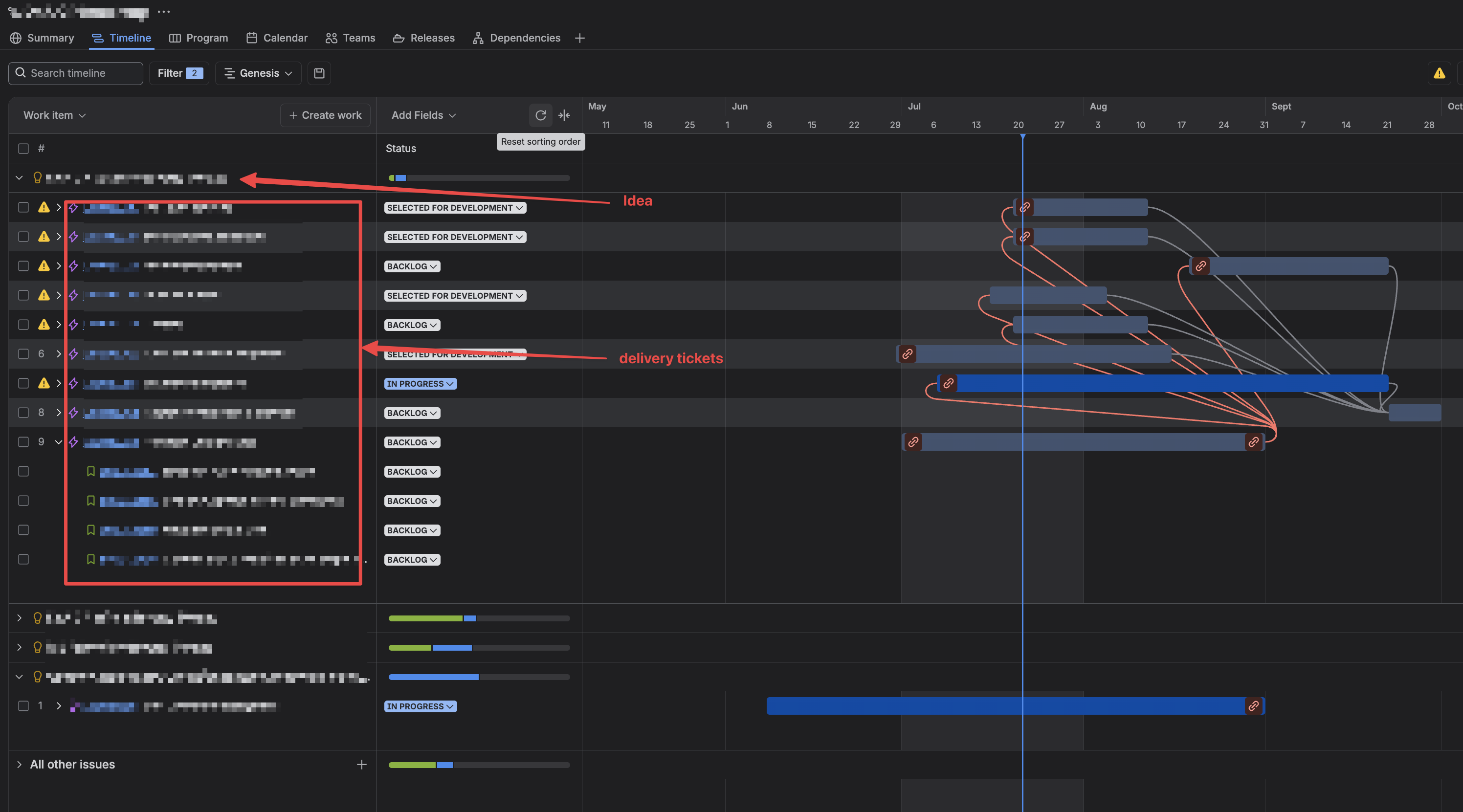This screenshot has width=1463, height=812.
Task: Collapse row 9 child items
Action: (x=59, y=442)
